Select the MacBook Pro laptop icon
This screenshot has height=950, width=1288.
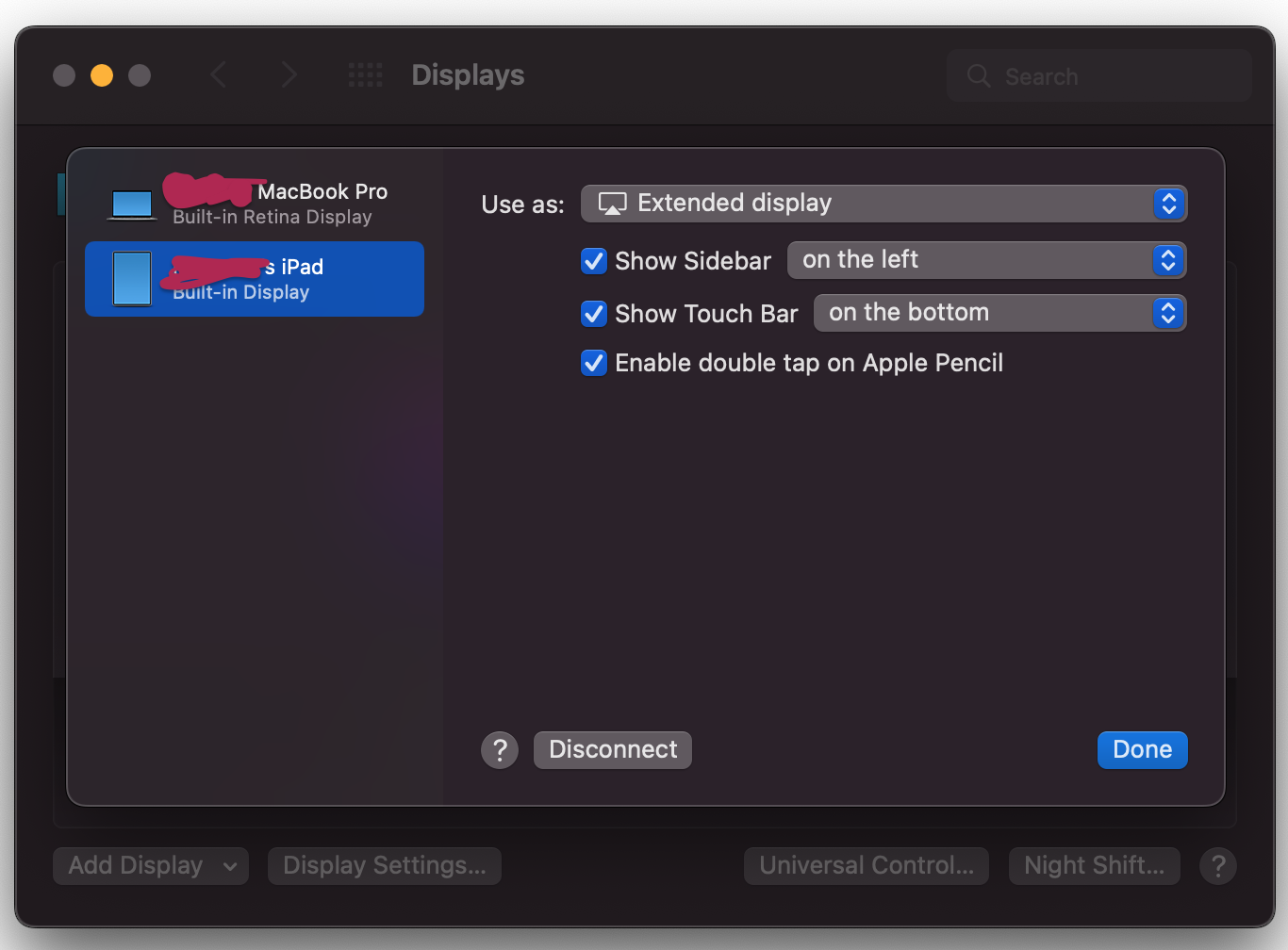coord(132,205)
